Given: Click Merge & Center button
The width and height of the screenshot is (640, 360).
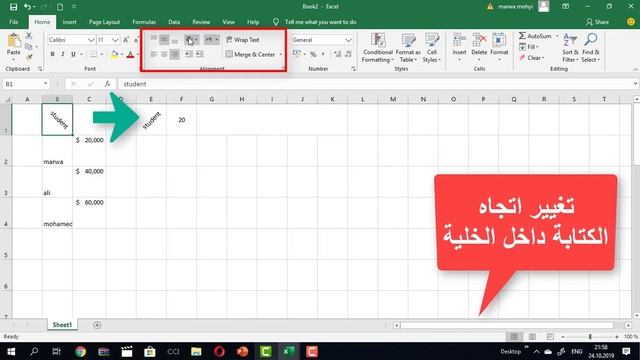Looking at the screenshot, I should pyautogui.click(x=250, y=54).
